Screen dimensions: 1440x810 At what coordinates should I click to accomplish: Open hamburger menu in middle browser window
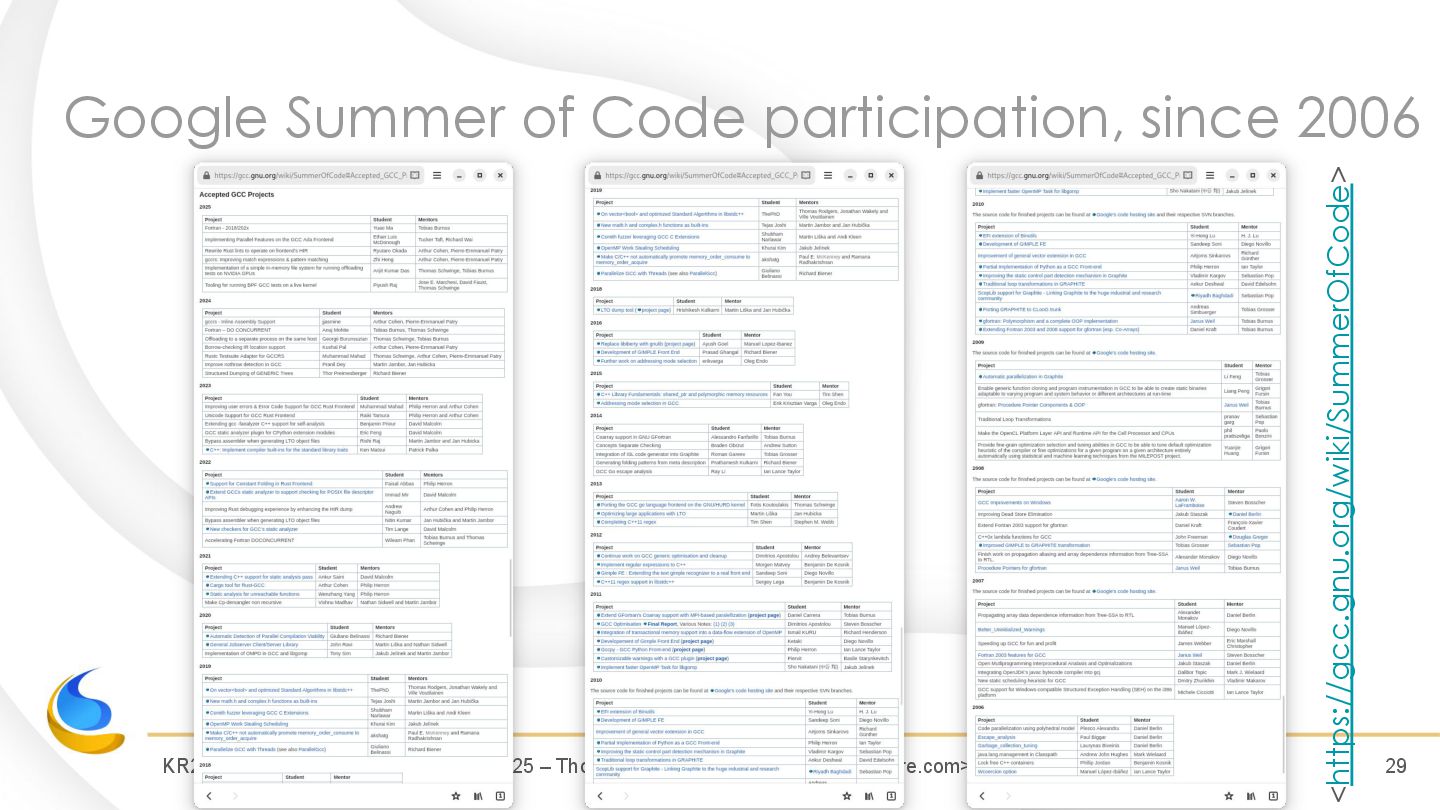(x=829, y=175)
